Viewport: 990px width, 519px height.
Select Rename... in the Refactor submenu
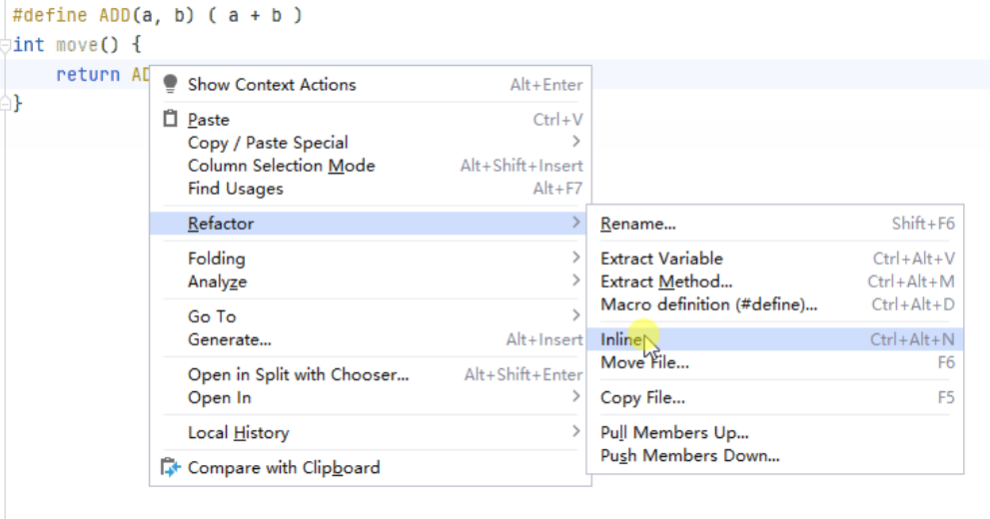(638, 224)
